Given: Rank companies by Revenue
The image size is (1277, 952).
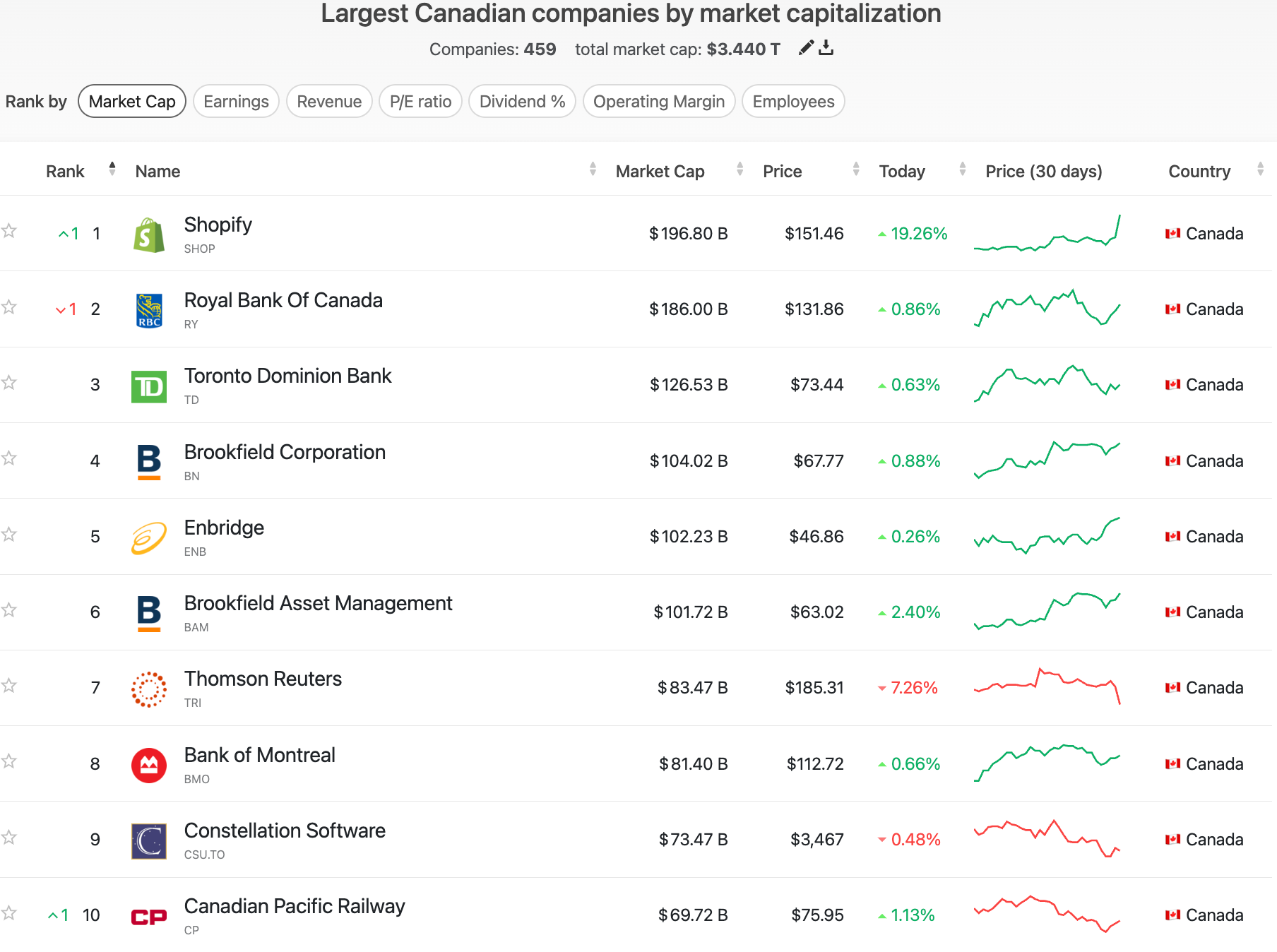Looking at the screenshot, I should 329,102.
